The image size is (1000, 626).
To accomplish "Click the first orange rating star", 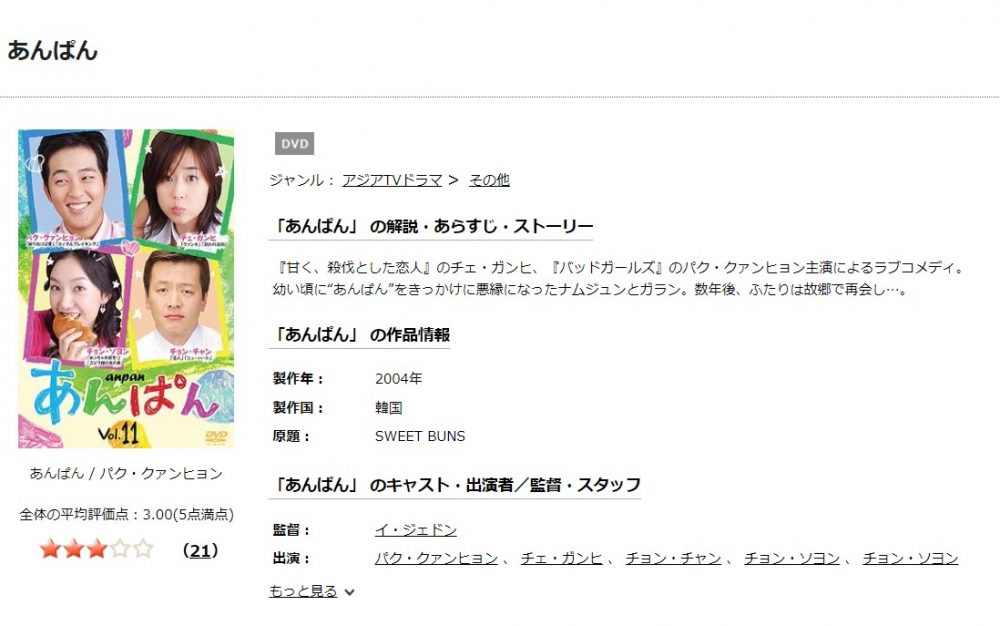I will pyautogui.click(x=50, y=549).
